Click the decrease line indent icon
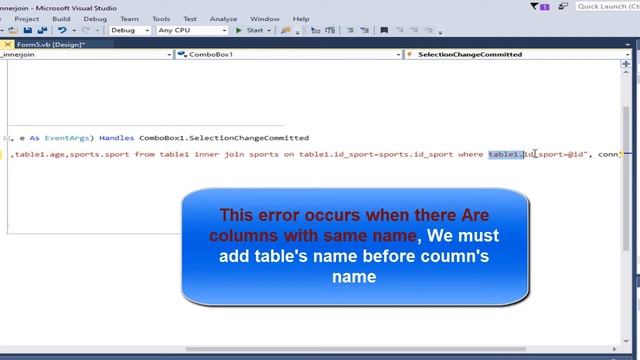The height and width of the screenshot is (360, 640). (350, 30)
